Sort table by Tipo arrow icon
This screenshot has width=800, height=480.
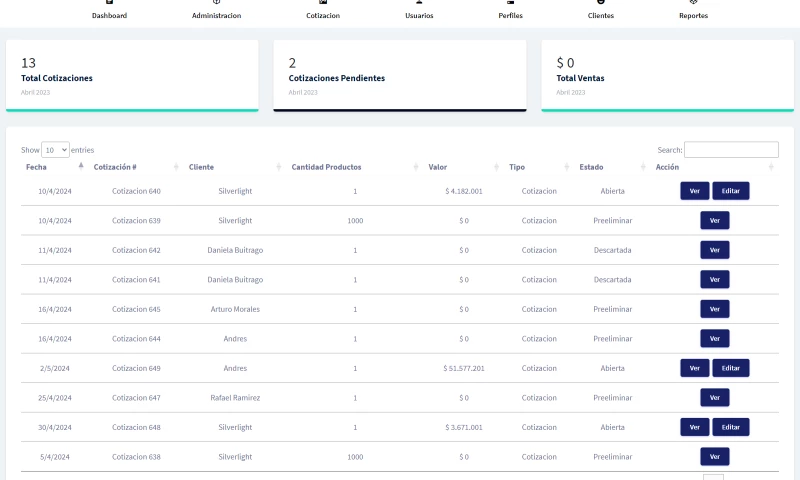(x=567, y=167)
